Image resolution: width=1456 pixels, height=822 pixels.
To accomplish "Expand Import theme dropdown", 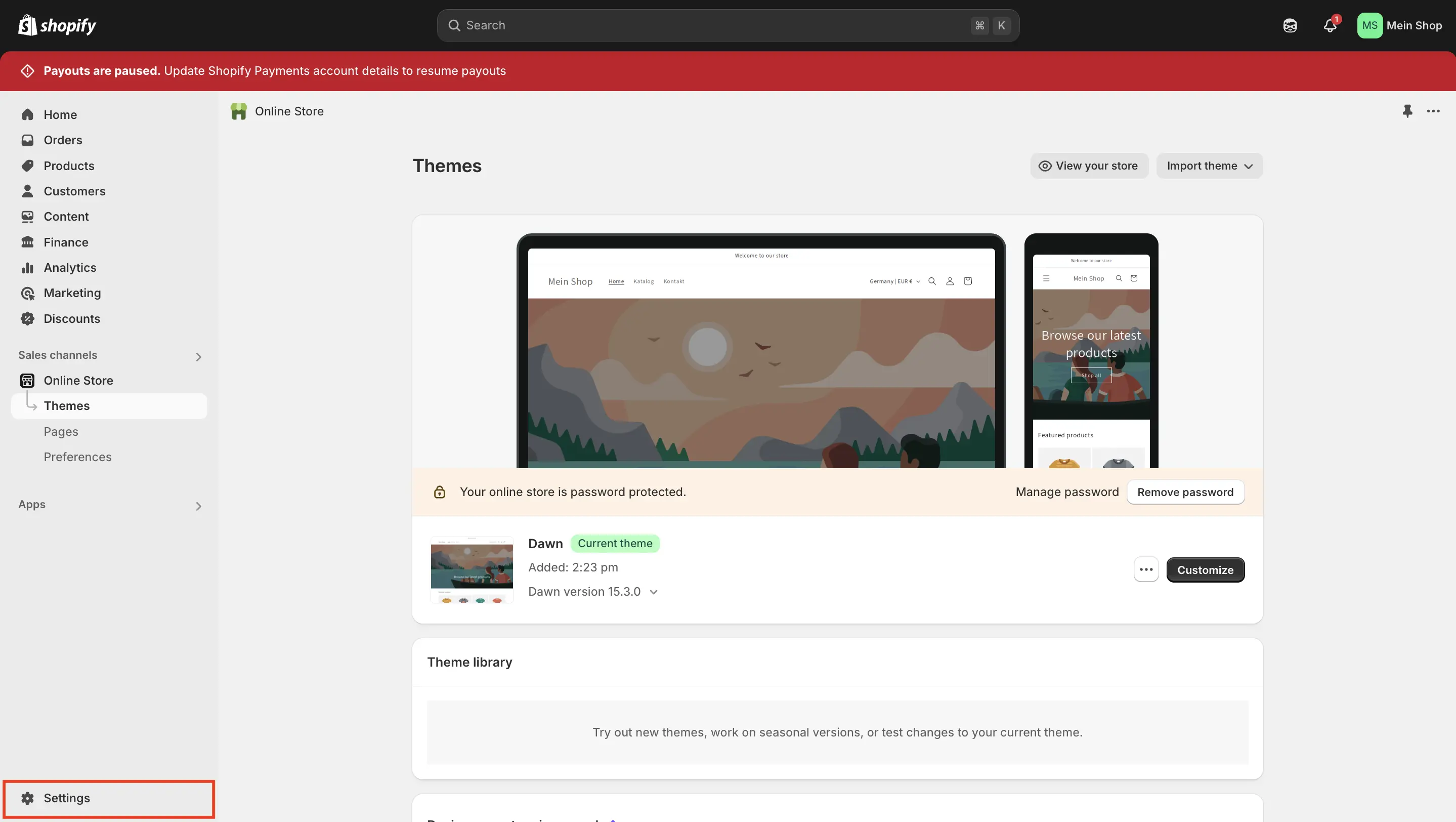I will click(x=1209, y=166).
